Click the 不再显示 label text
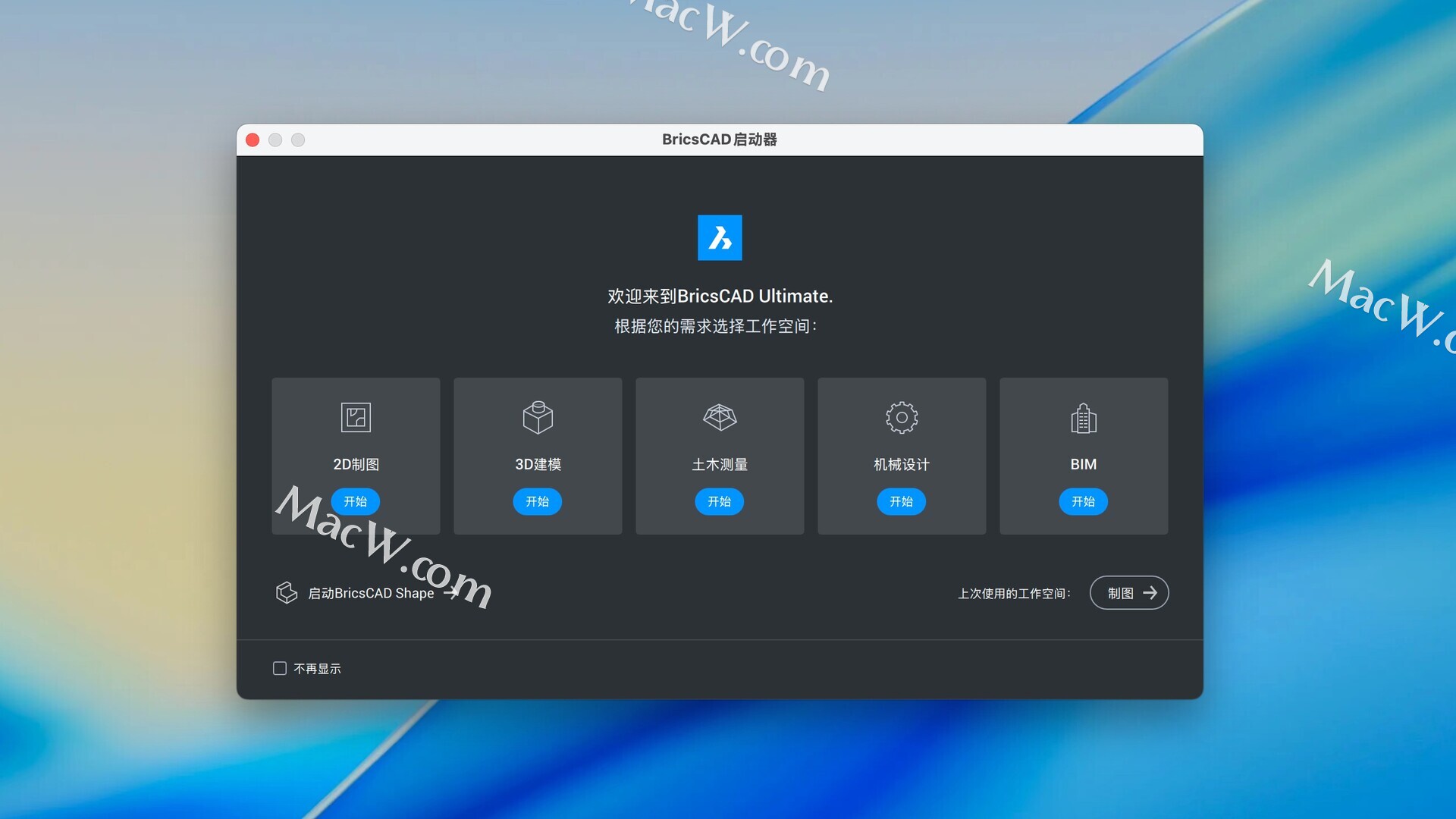Image resolution: width=1456 pixels, height=819 pixels. 317,668
